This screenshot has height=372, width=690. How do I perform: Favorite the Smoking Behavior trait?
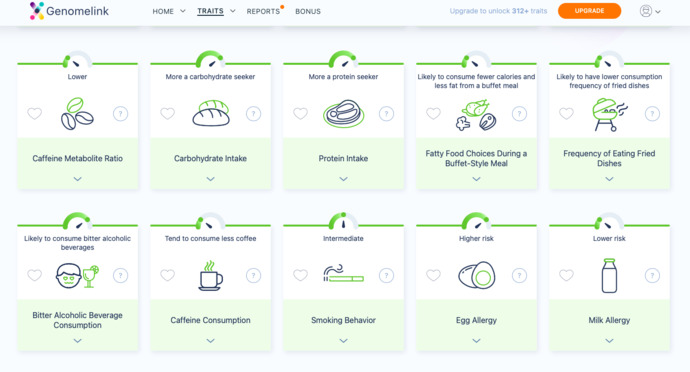(x=301, y=275)
